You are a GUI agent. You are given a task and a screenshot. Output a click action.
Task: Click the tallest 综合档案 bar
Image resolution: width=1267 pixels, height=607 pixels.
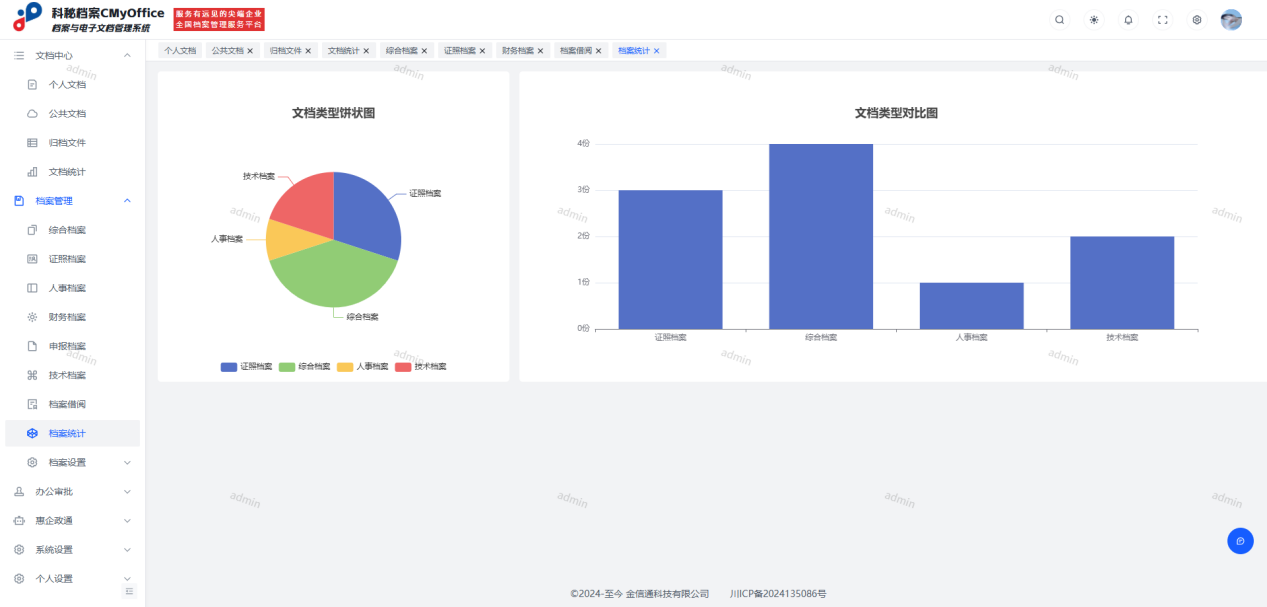coord(821,236)
